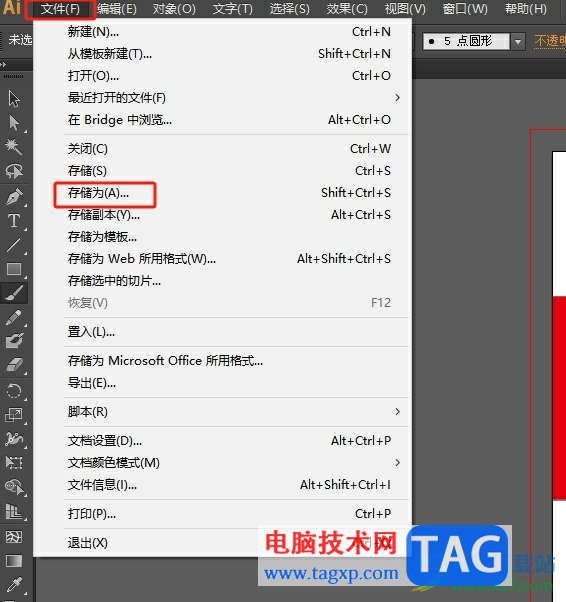Image resolution: width=566 pixels, height=602 pixels.
Task: Select the Shape Builder tool
Action: [14, 487]
